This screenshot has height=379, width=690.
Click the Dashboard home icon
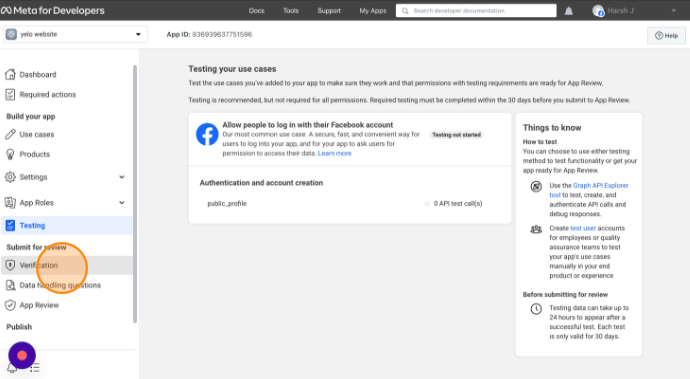tap(10, 74)
